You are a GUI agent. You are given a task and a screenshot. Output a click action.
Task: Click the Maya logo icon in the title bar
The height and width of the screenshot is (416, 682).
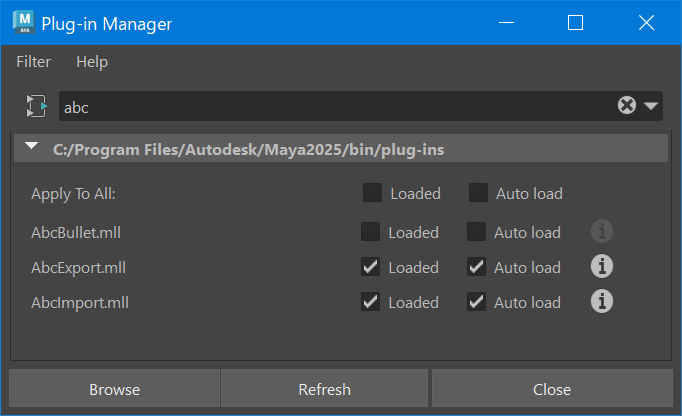tap(23, 23)
